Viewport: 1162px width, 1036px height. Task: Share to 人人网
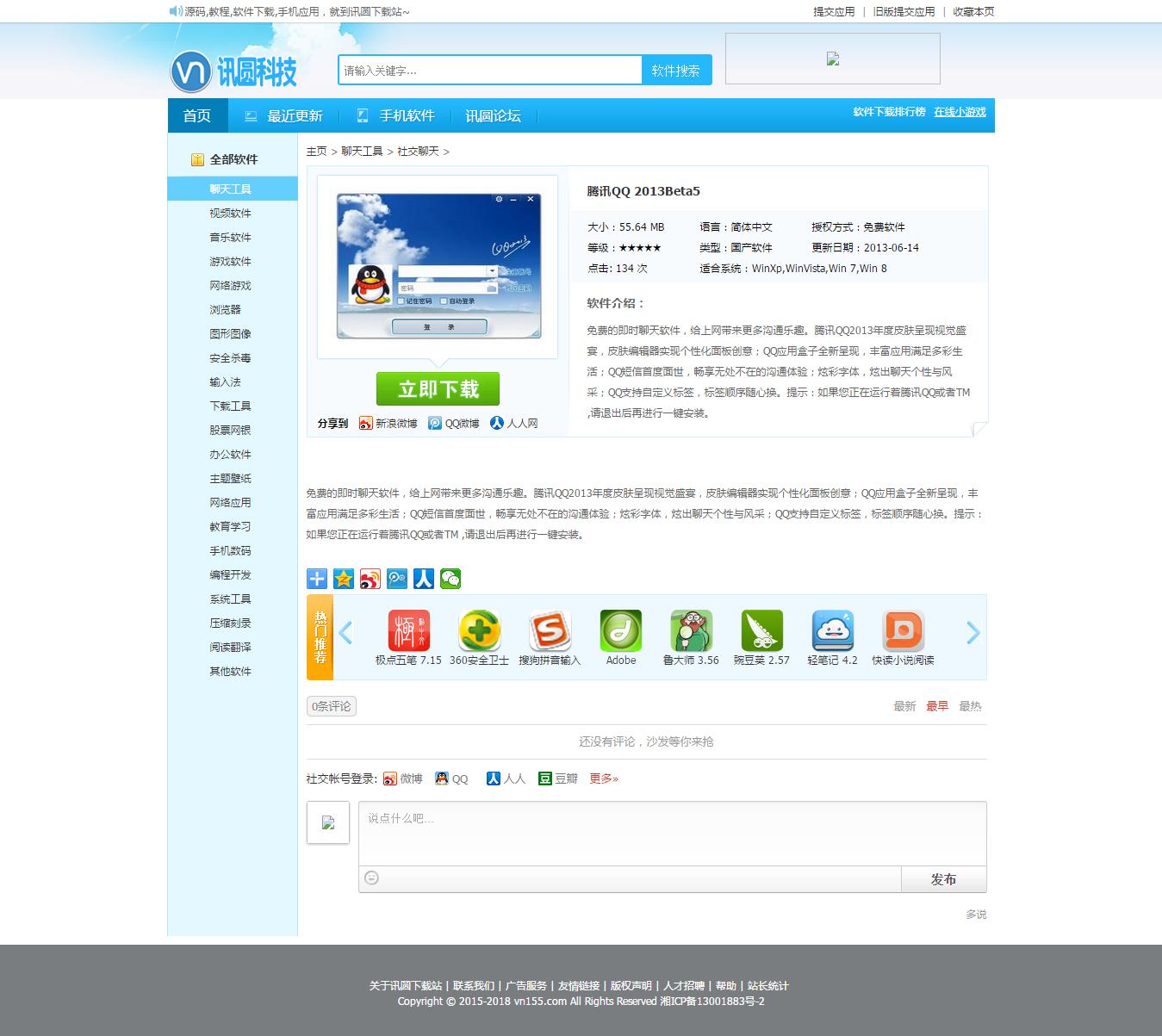(x=513, y=423)
